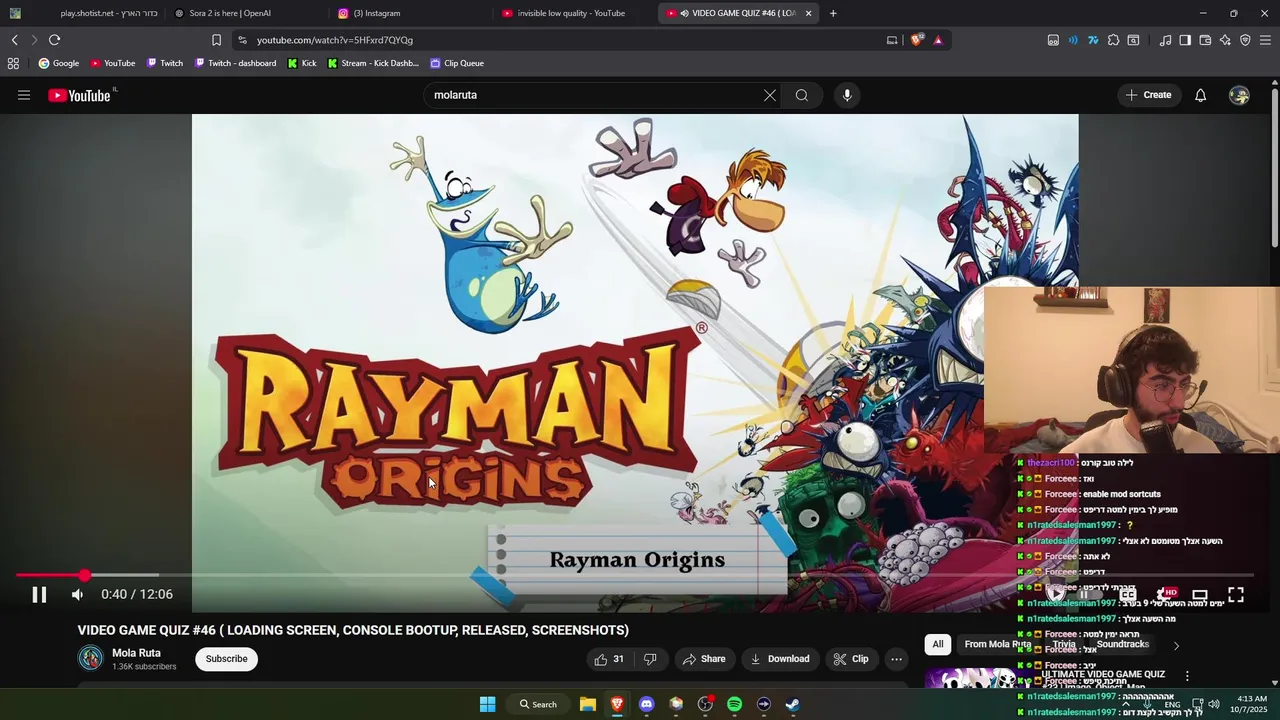1280x720 pixels.
Task: Go back with browser back arrow
Action: point(14,40)
